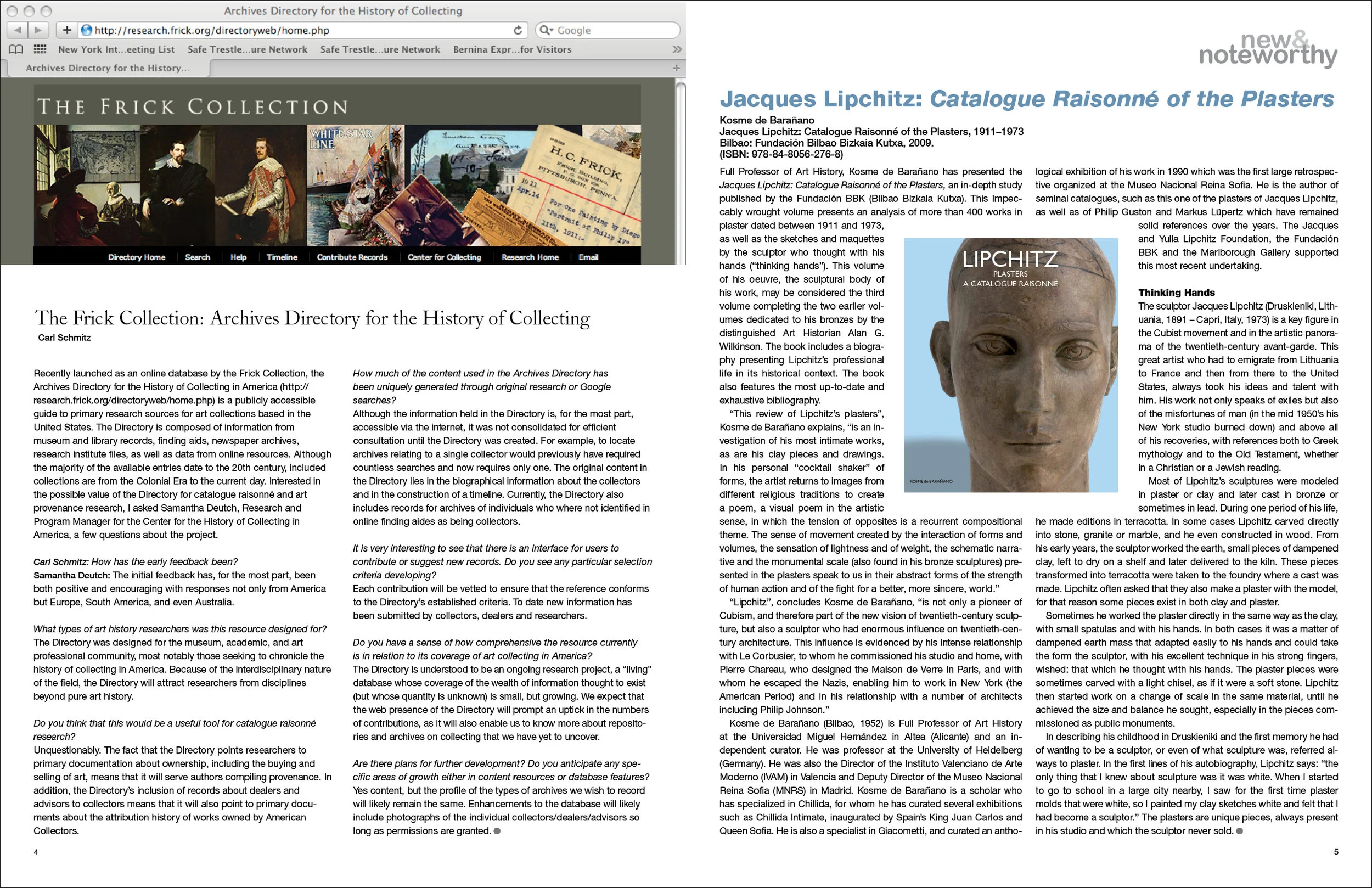
Task: Open the first Safe Trestle...ure Network bookmark
Action: pos(248,49)
